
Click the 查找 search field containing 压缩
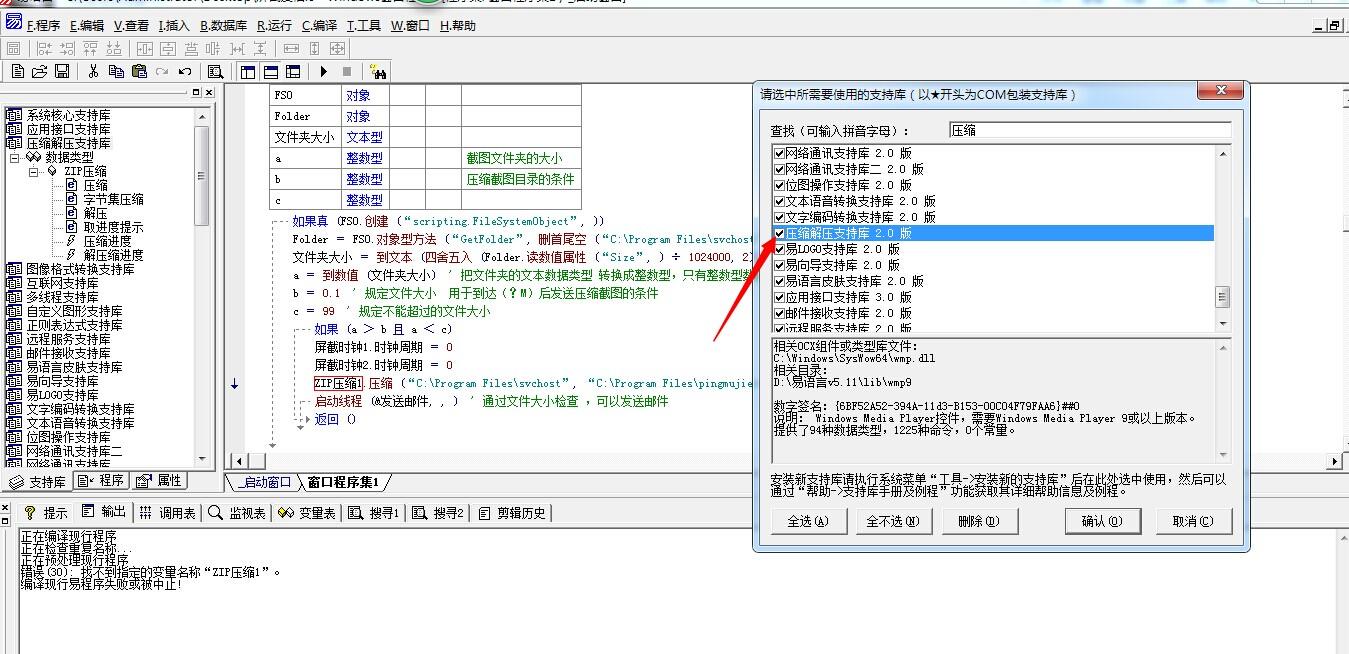click(1089, 130)
